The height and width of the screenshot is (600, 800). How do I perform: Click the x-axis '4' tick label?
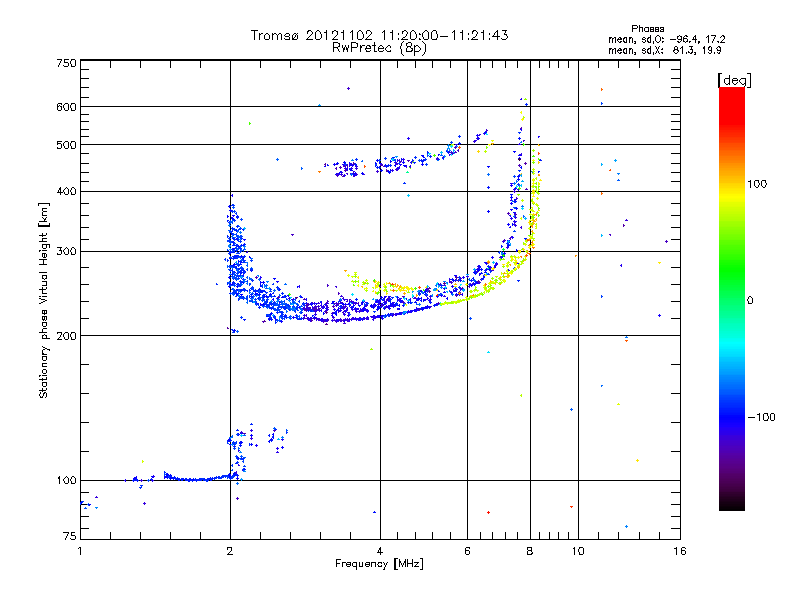click(380, 551)
